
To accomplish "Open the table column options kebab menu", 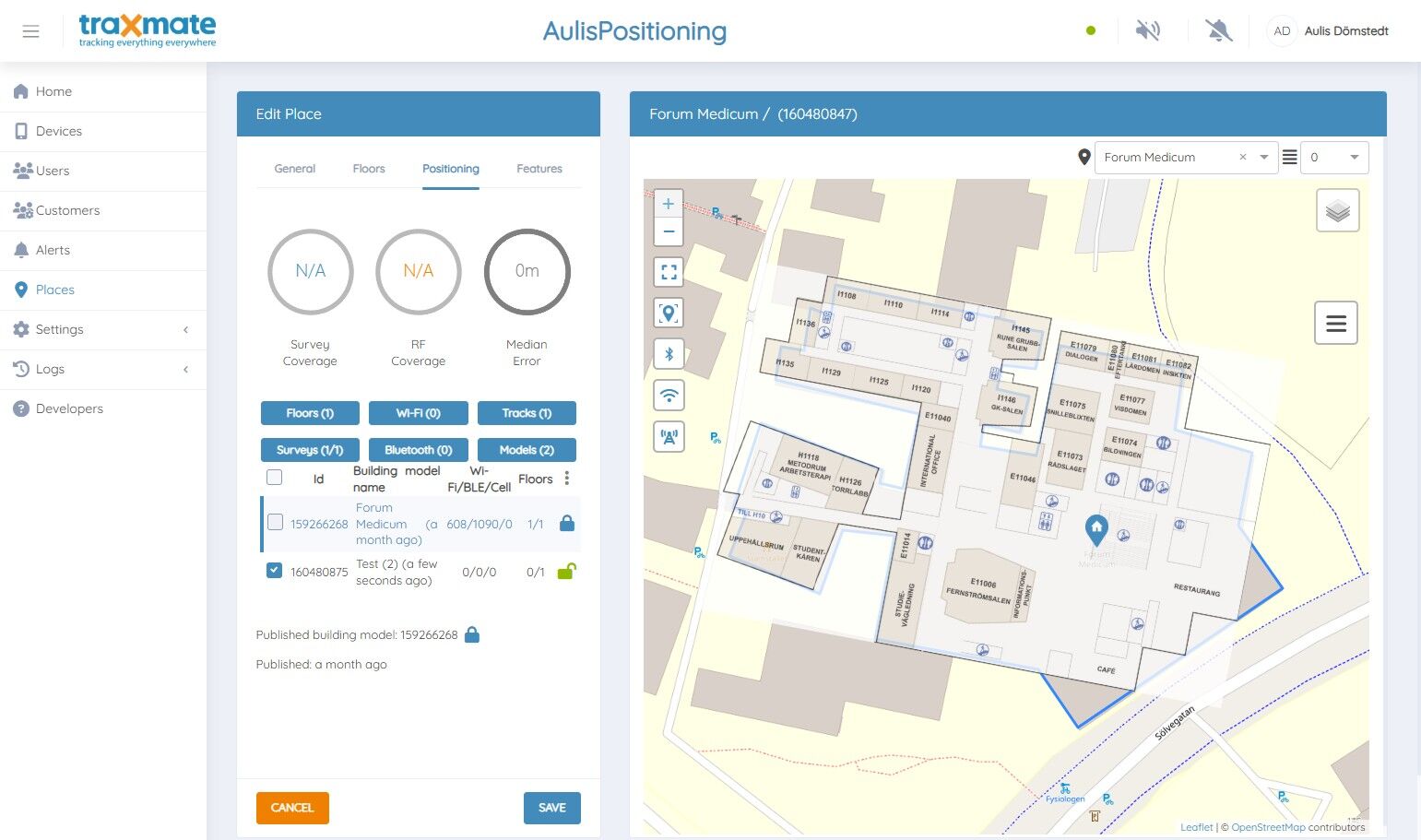I will (567, 478).
